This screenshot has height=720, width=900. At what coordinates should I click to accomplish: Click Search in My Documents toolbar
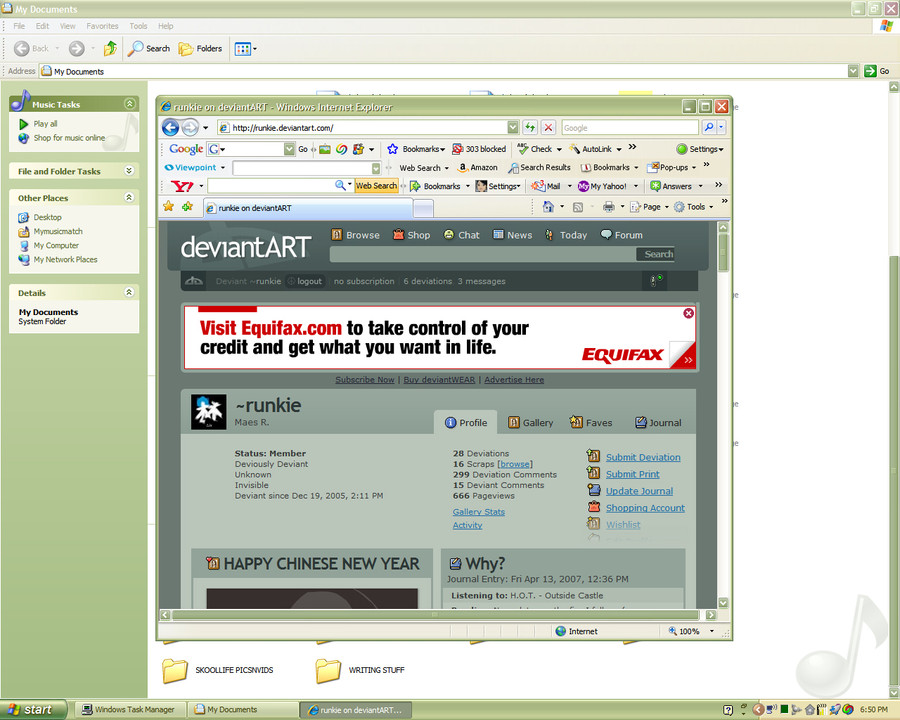click(149, 49)
